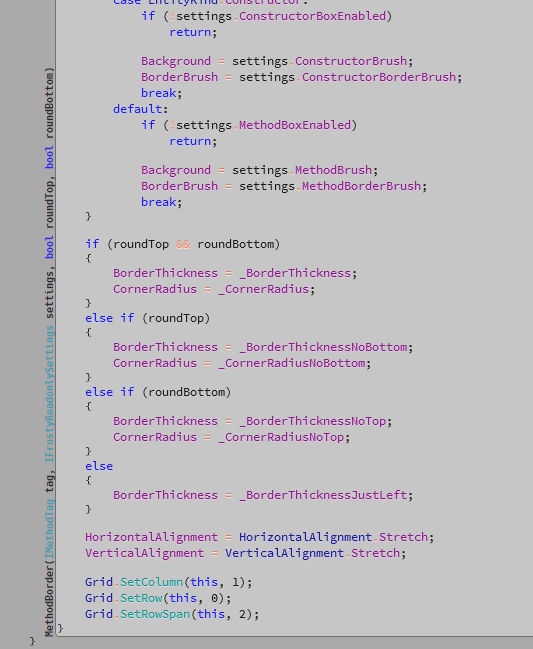Viewport: 533px width, 649px height.
Task: Click the && operator in roundTop condition
Action: coord(183,244)
